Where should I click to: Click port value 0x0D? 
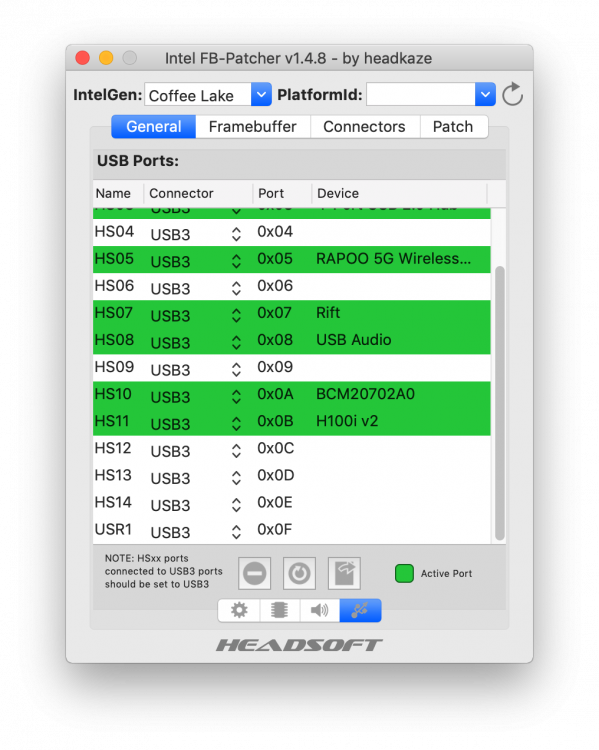click(x=276, y=475)
